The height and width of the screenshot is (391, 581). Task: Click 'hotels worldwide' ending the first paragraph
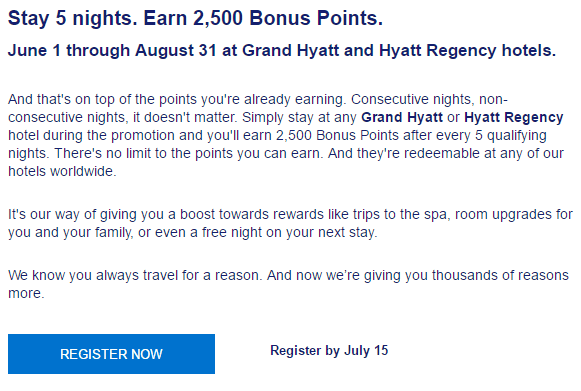62,171
